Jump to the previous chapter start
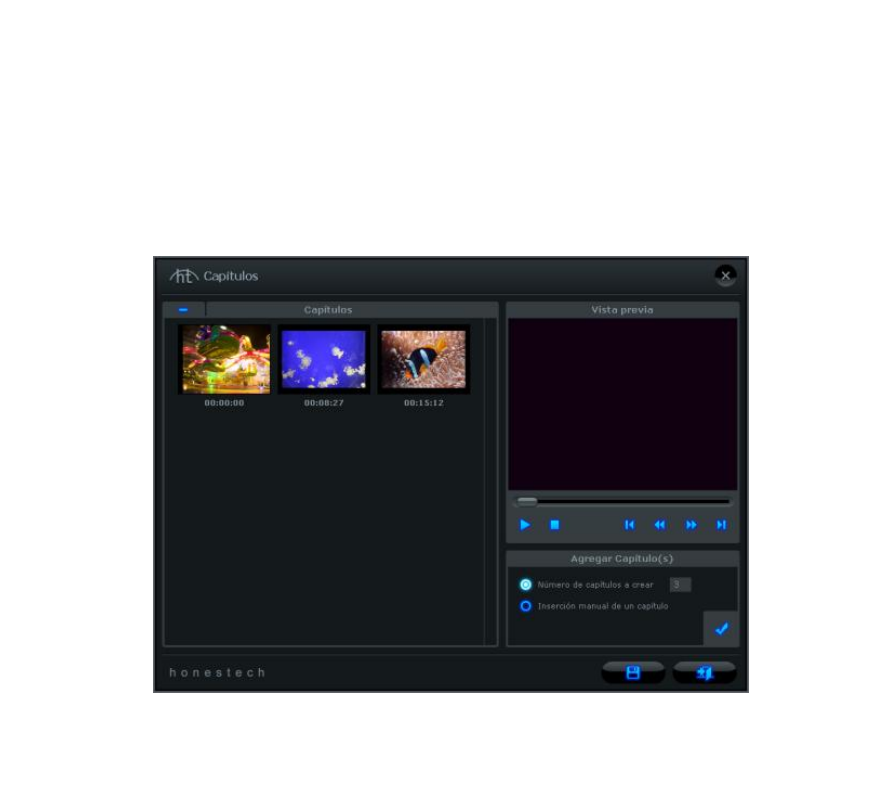 (629, 524)
